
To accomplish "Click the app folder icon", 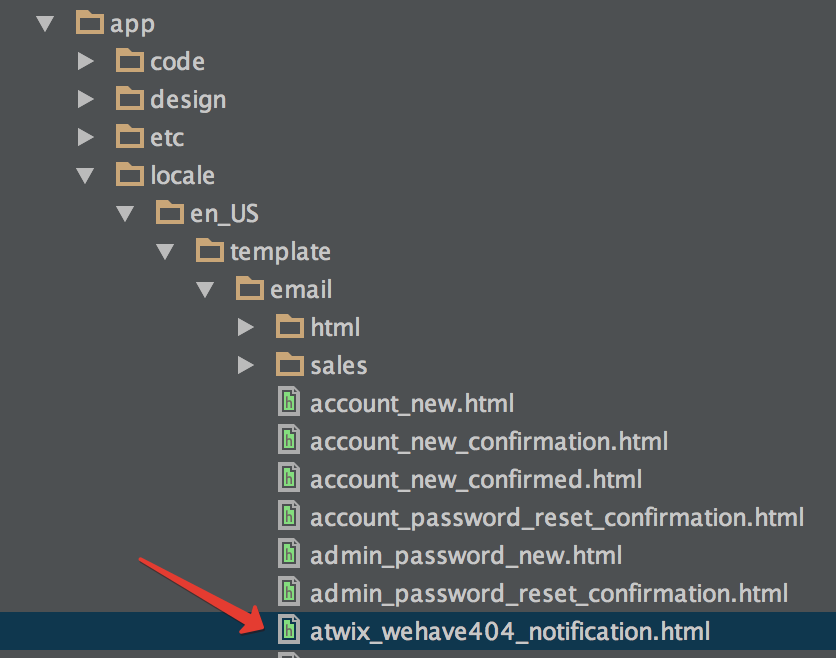I will tap(90, 22).
